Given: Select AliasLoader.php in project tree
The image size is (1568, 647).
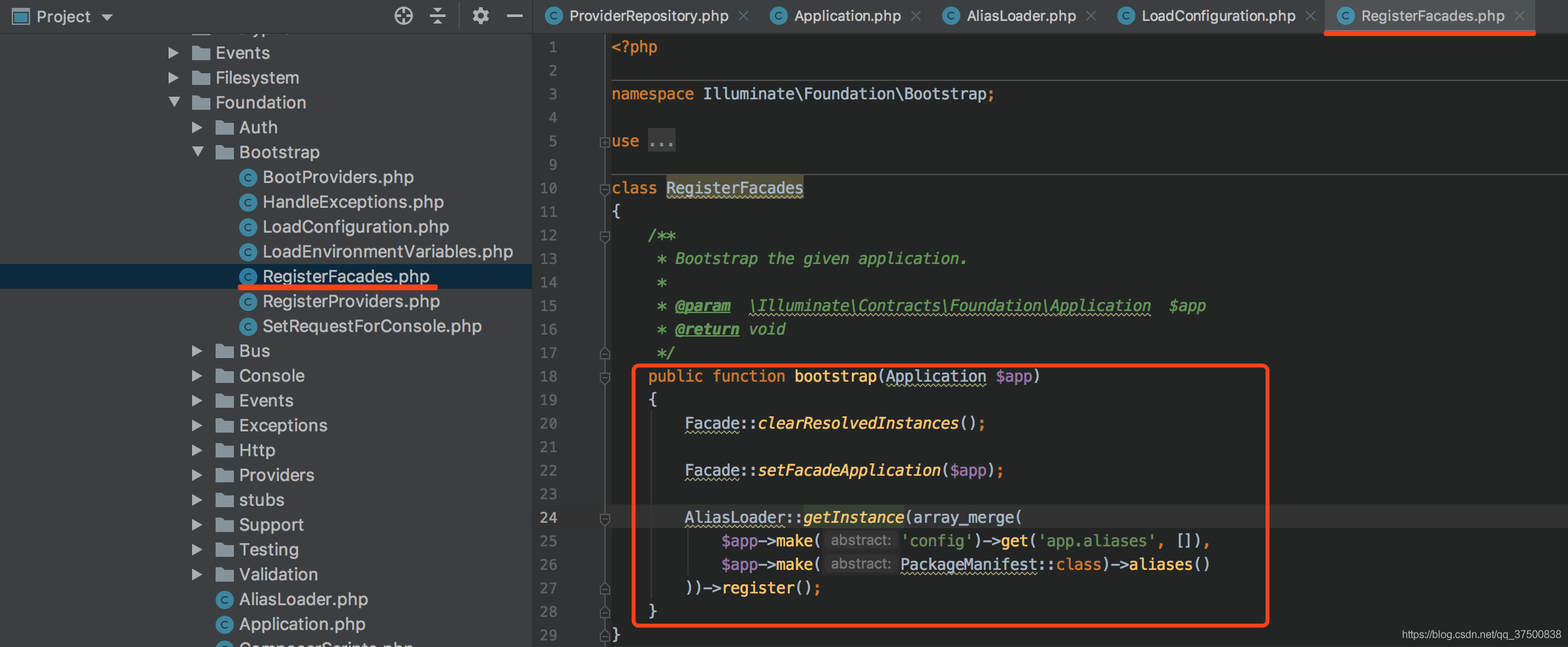Looking at the screenshot, I should (x=303, y=599).
